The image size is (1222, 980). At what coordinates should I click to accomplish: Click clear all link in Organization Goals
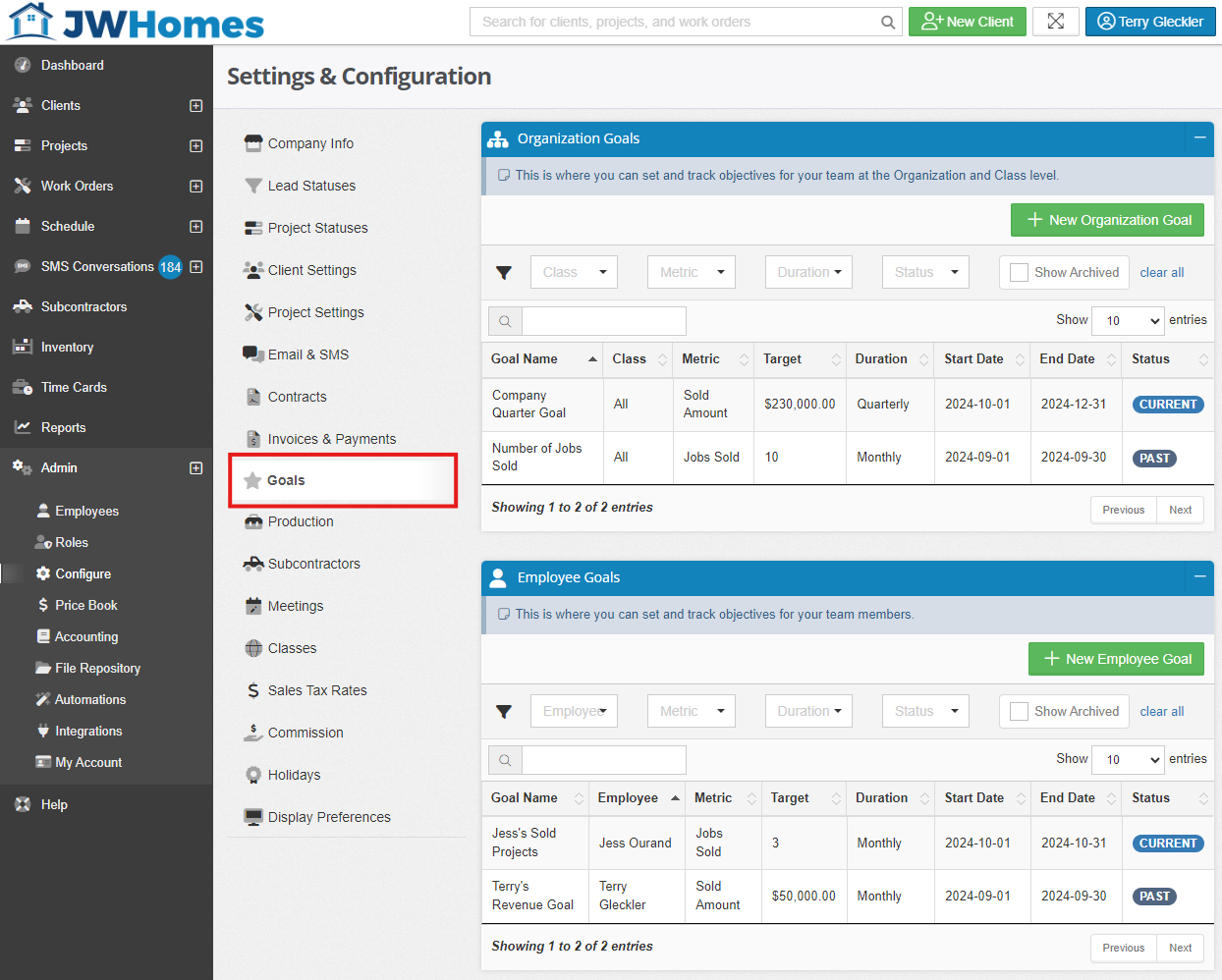click(1162, 273)
